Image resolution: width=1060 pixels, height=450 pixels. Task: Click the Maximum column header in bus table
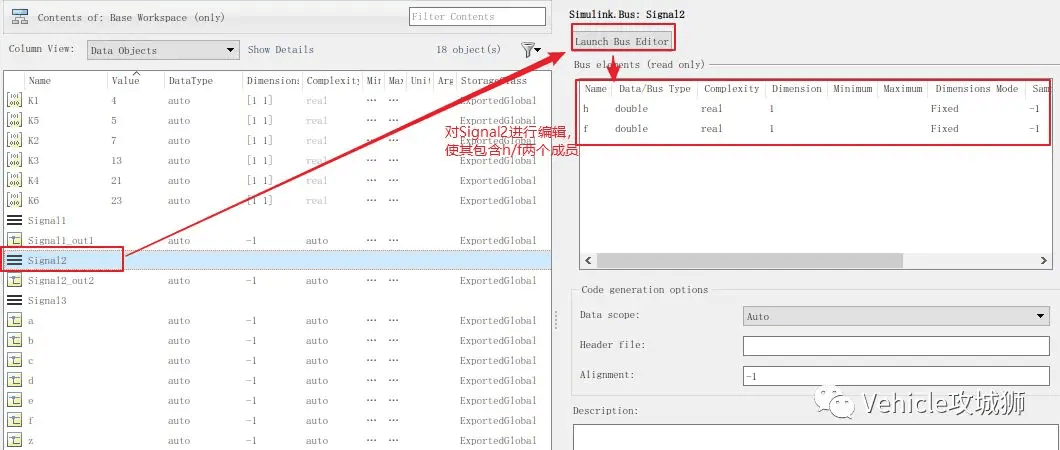(x=902, y=89)
